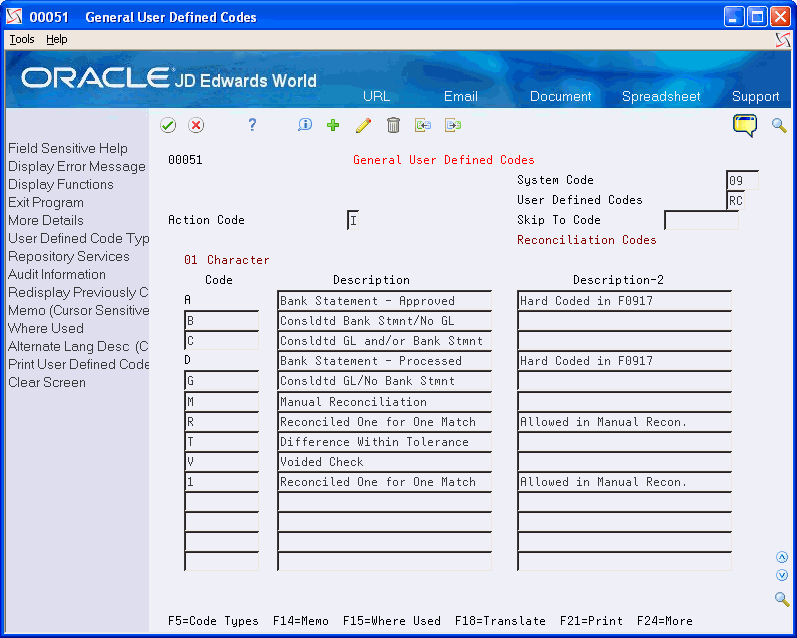The width and height of the screenshot is (797, 638).
Task: Choose Exit Program in sidebar
Action: pos(46,202)
